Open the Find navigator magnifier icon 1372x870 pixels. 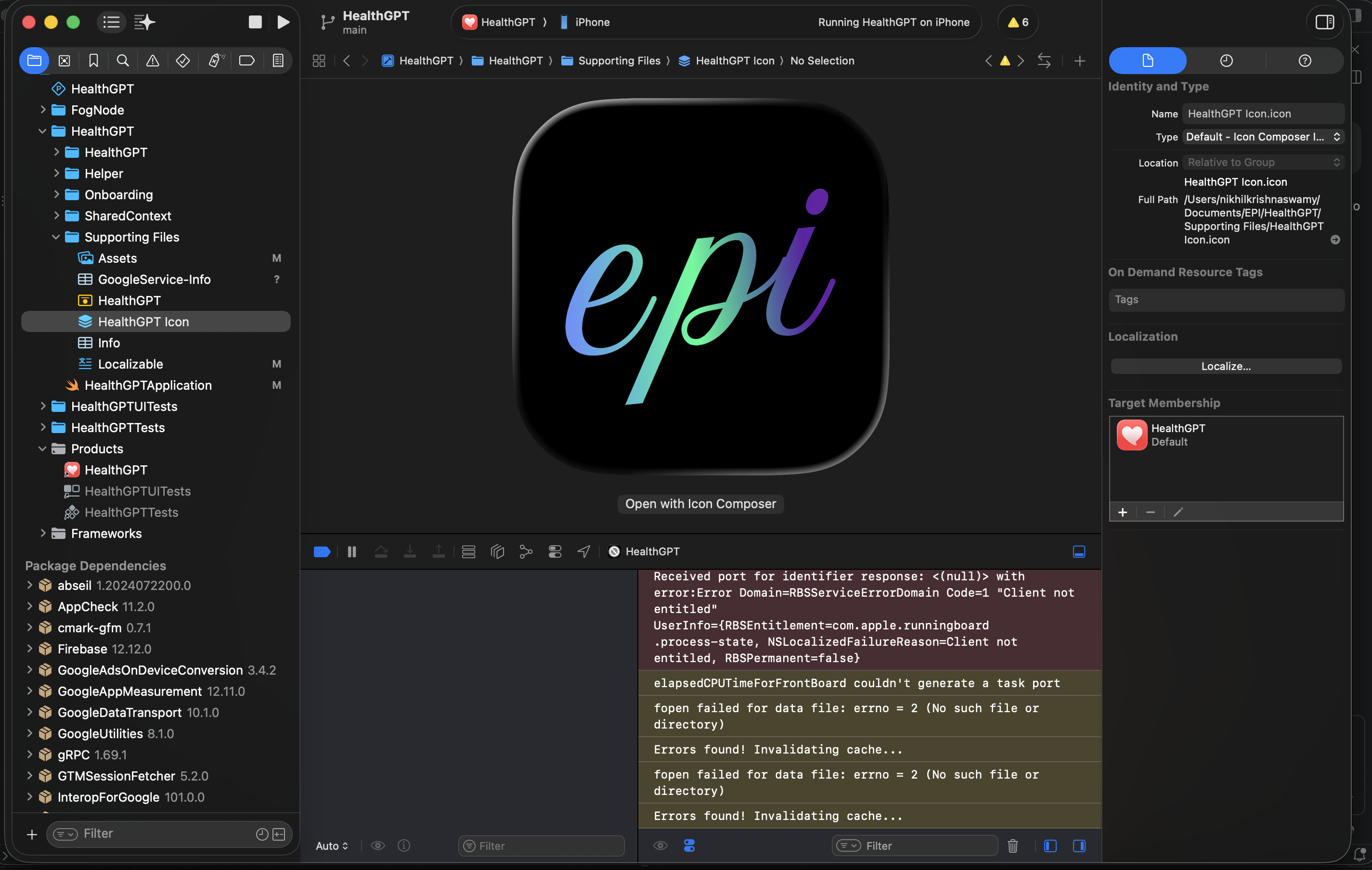point(122,60)
